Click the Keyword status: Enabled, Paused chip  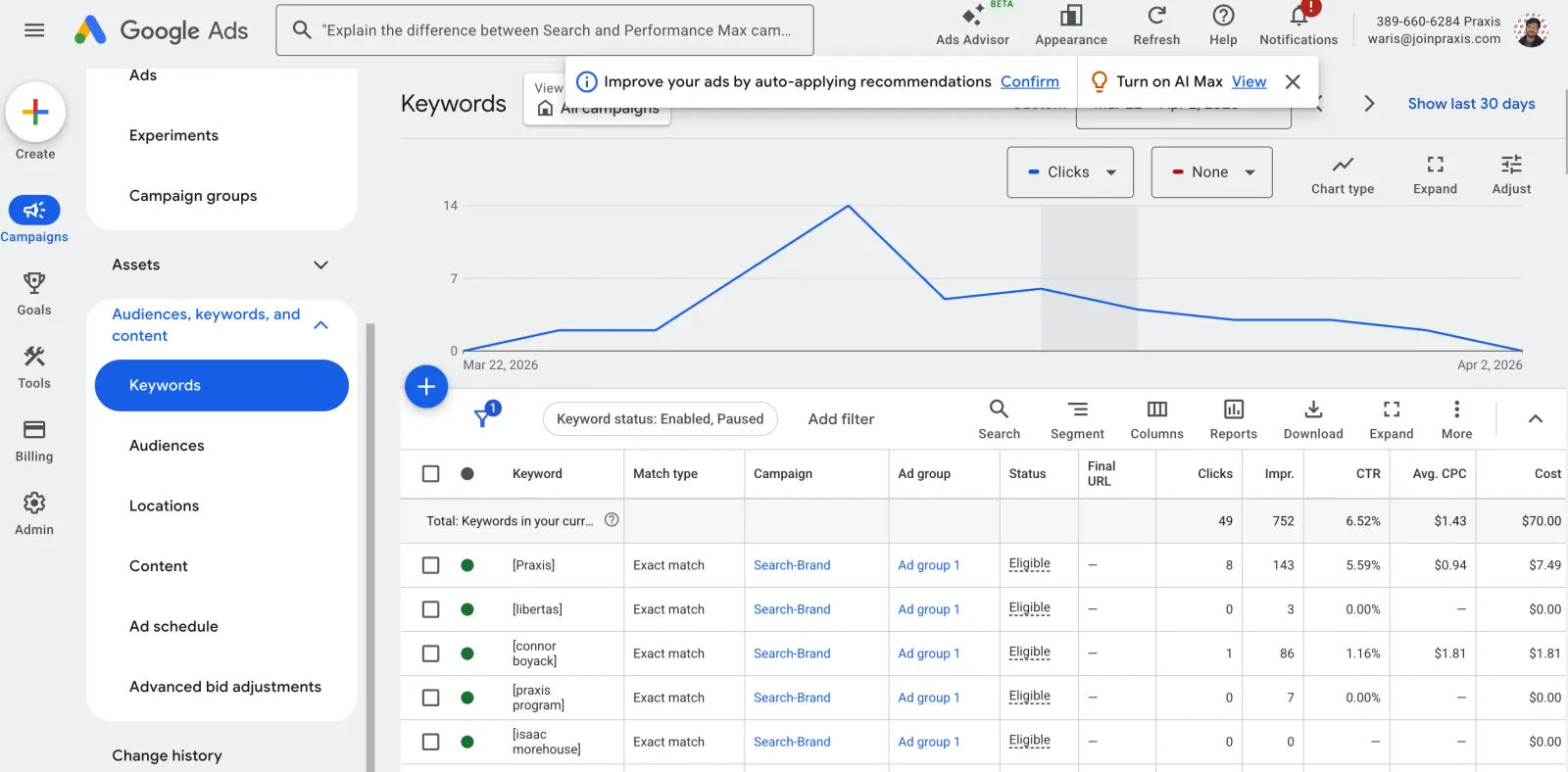click(660, 419)
